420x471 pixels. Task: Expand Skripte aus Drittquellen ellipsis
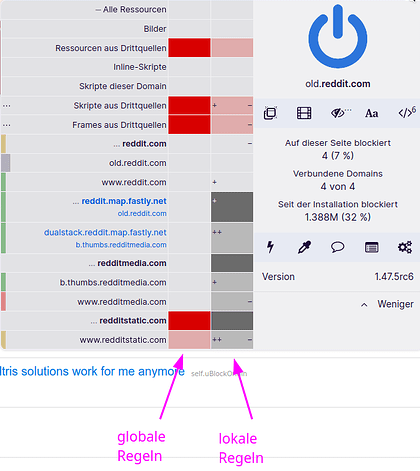click(x=7, y=106)
